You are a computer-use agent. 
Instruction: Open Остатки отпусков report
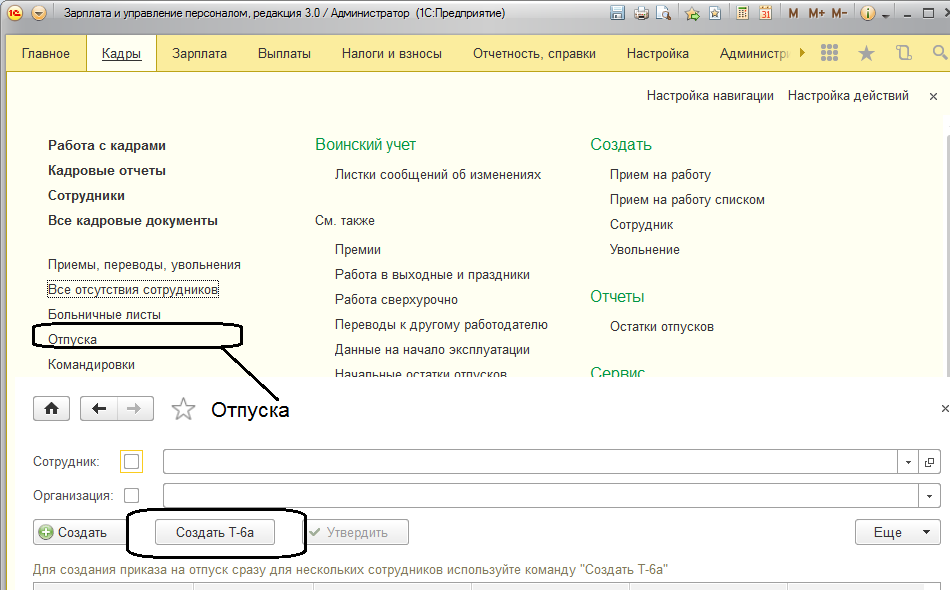tap(662, 326)
